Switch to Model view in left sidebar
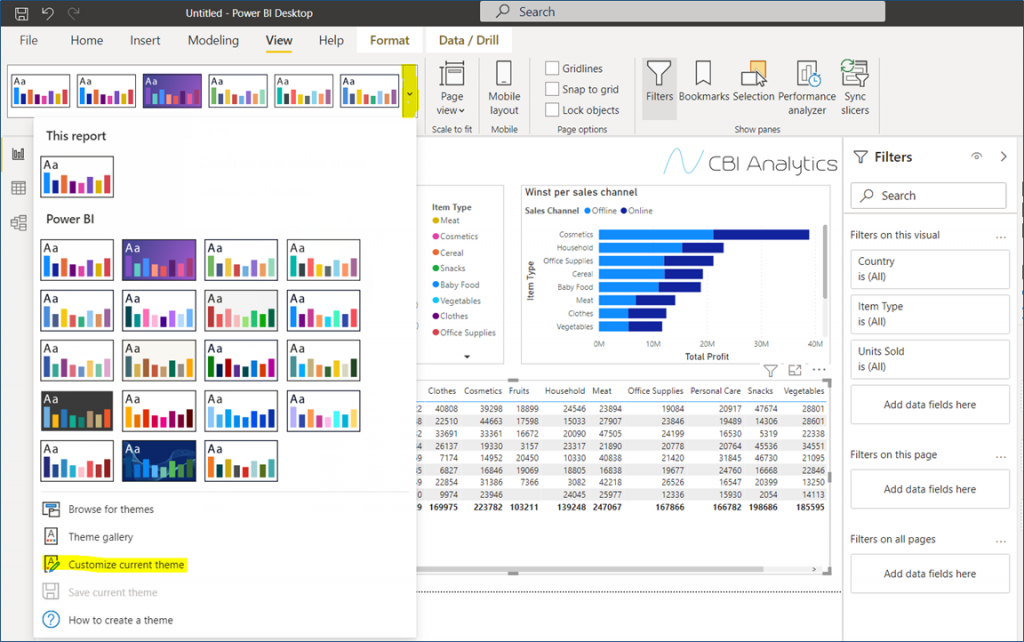1024x642 pixels. pos(18,223)
